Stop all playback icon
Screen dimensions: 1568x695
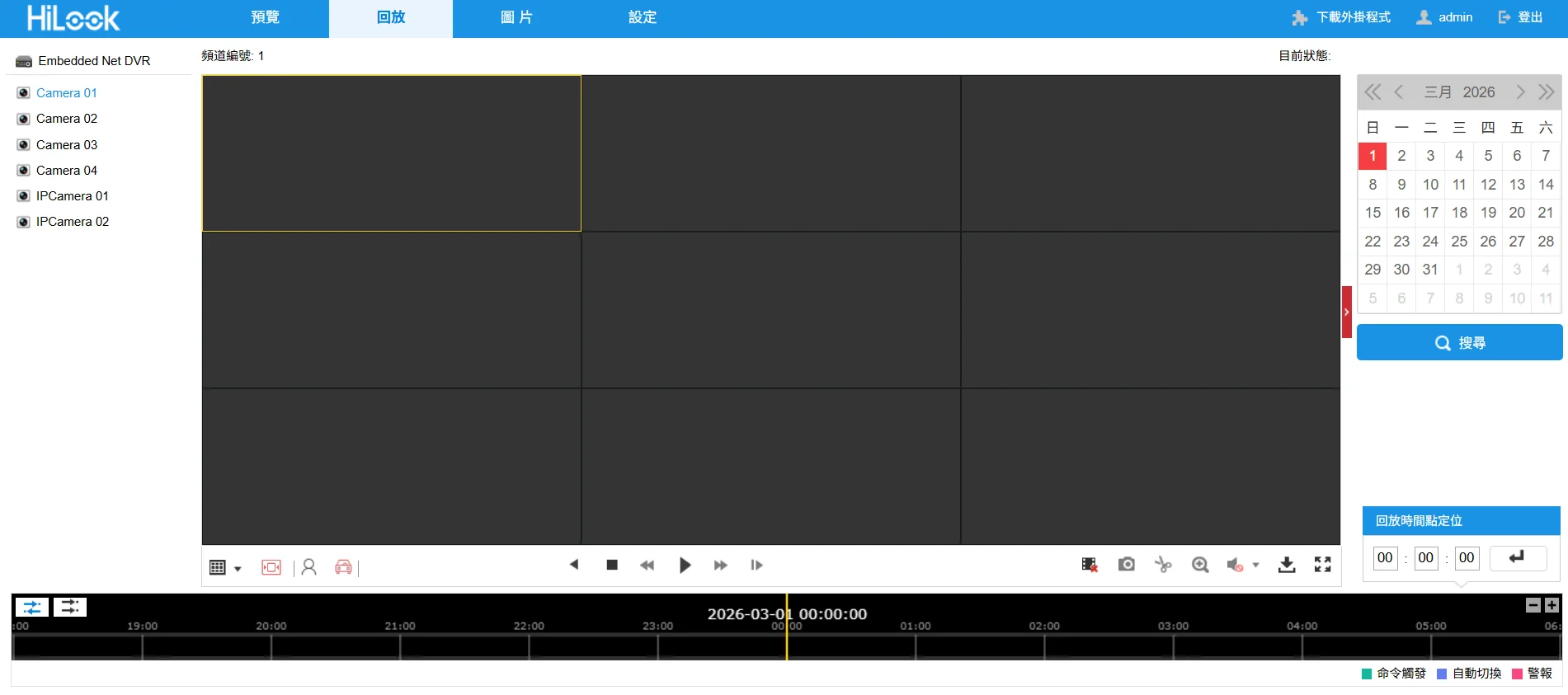coord(1090,565)
